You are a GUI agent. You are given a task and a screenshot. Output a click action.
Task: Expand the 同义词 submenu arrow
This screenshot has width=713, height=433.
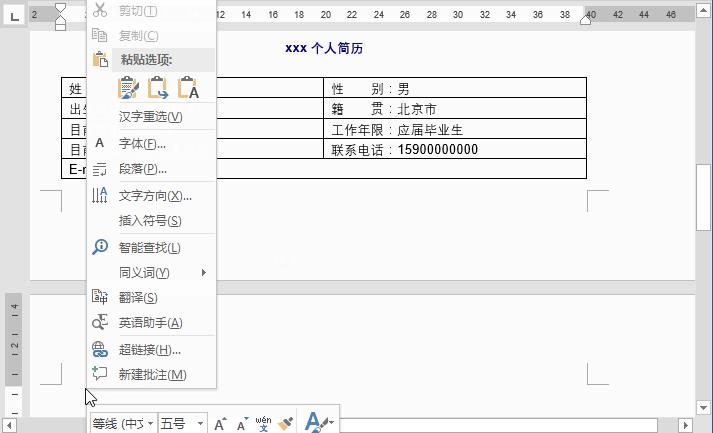pos(204,272)
